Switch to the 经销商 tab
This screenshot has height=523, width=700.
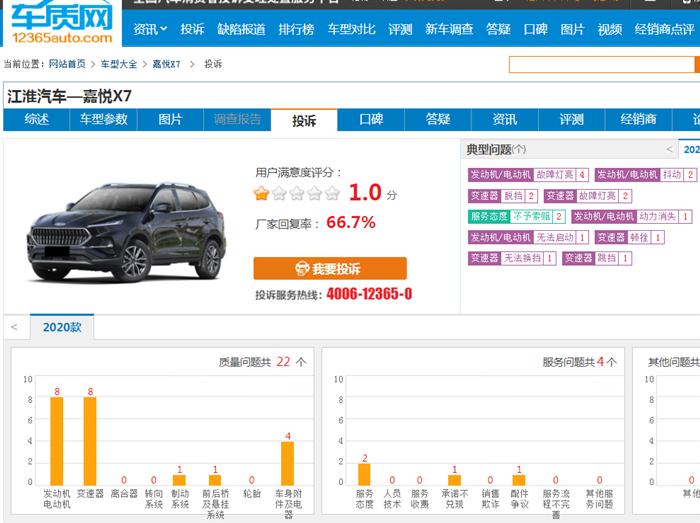tap(638, 120)
